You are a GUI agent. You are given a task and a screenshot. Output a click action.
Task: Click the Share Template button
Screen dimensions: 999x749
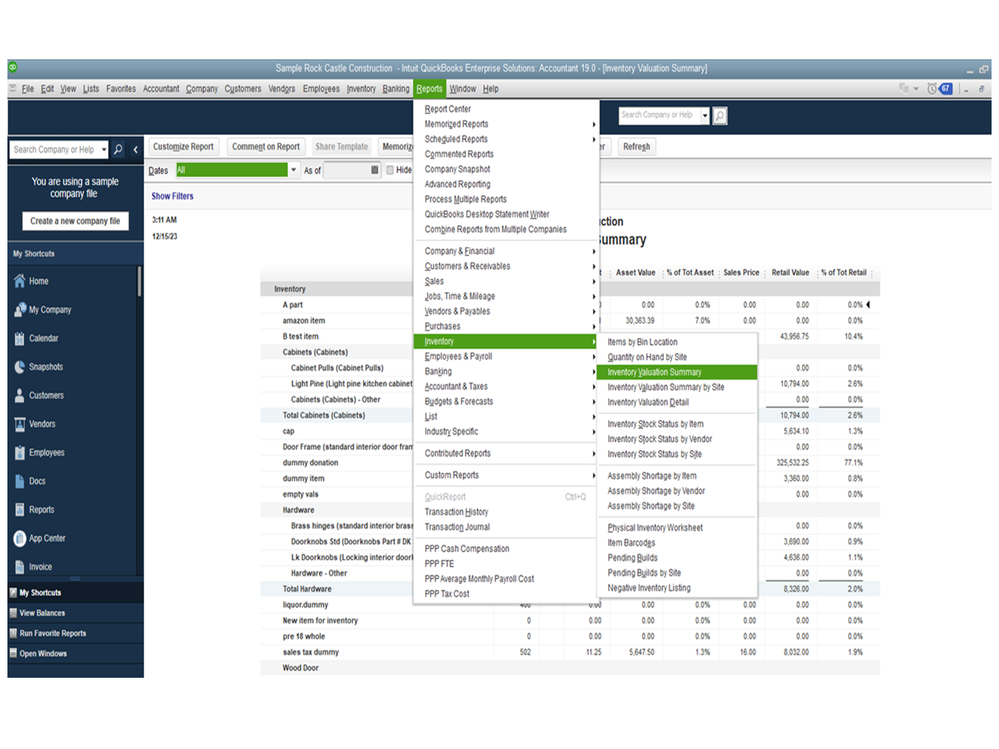tap(341, 146)
